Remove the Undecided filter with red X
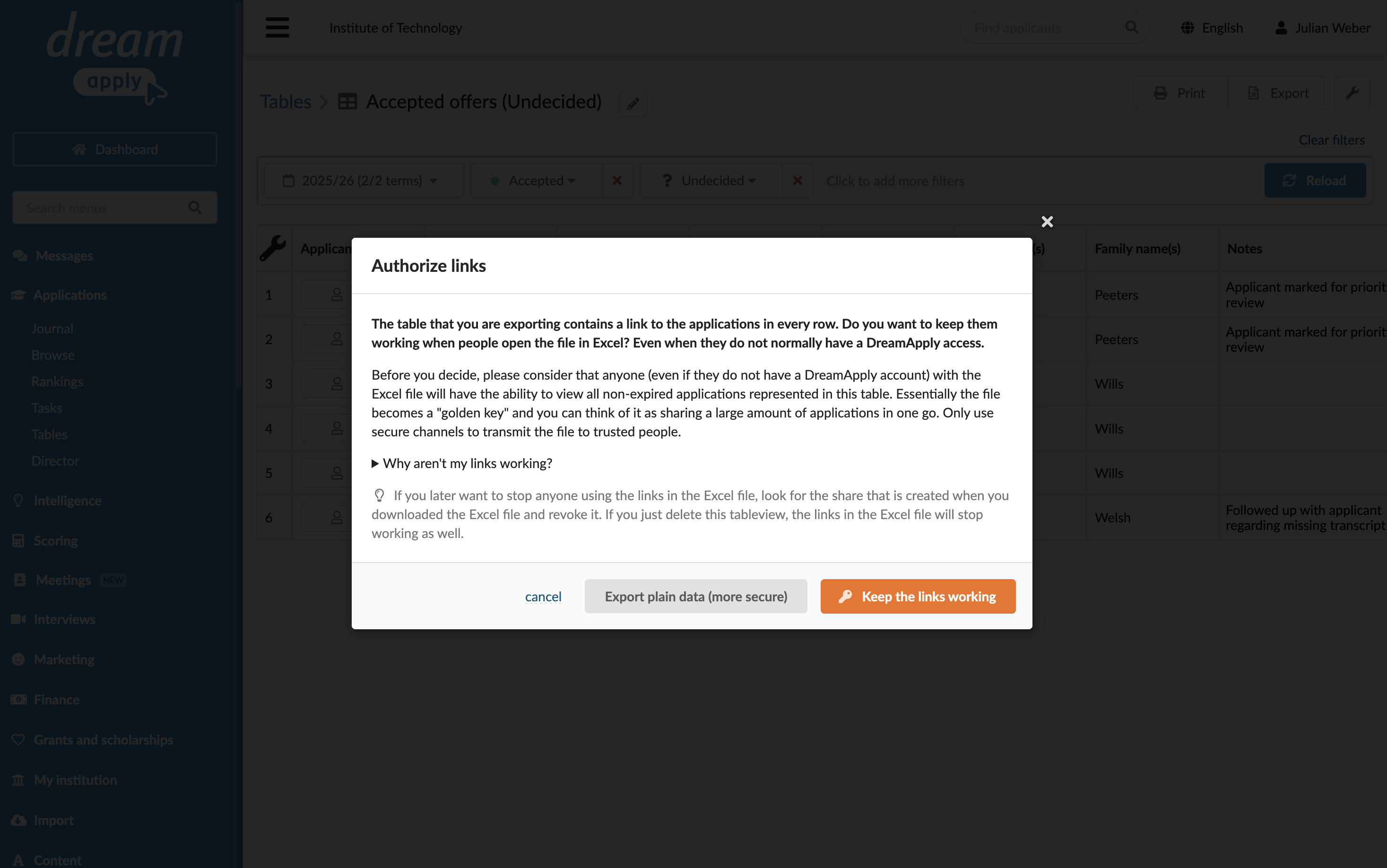 pyautogui.click(x=798, y=181)
